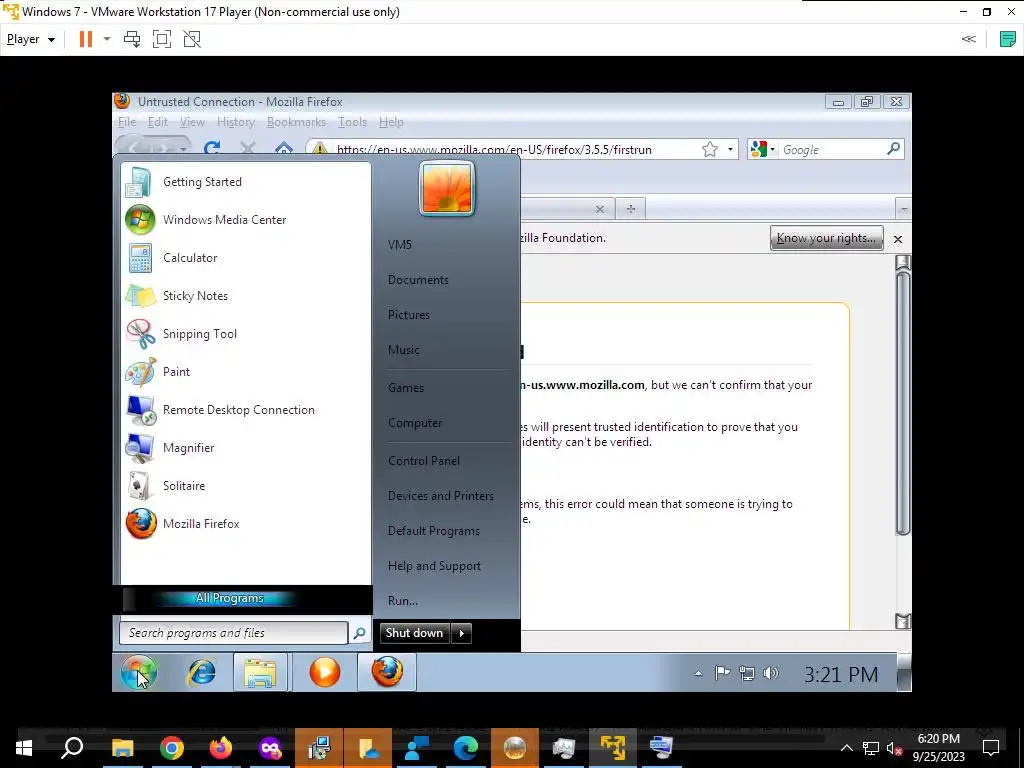Image resolution: width=1024 pixels, height=768 pixels.
Task: Click the Know your rights button
Action: pyautogui.click(x=826, y=238)
